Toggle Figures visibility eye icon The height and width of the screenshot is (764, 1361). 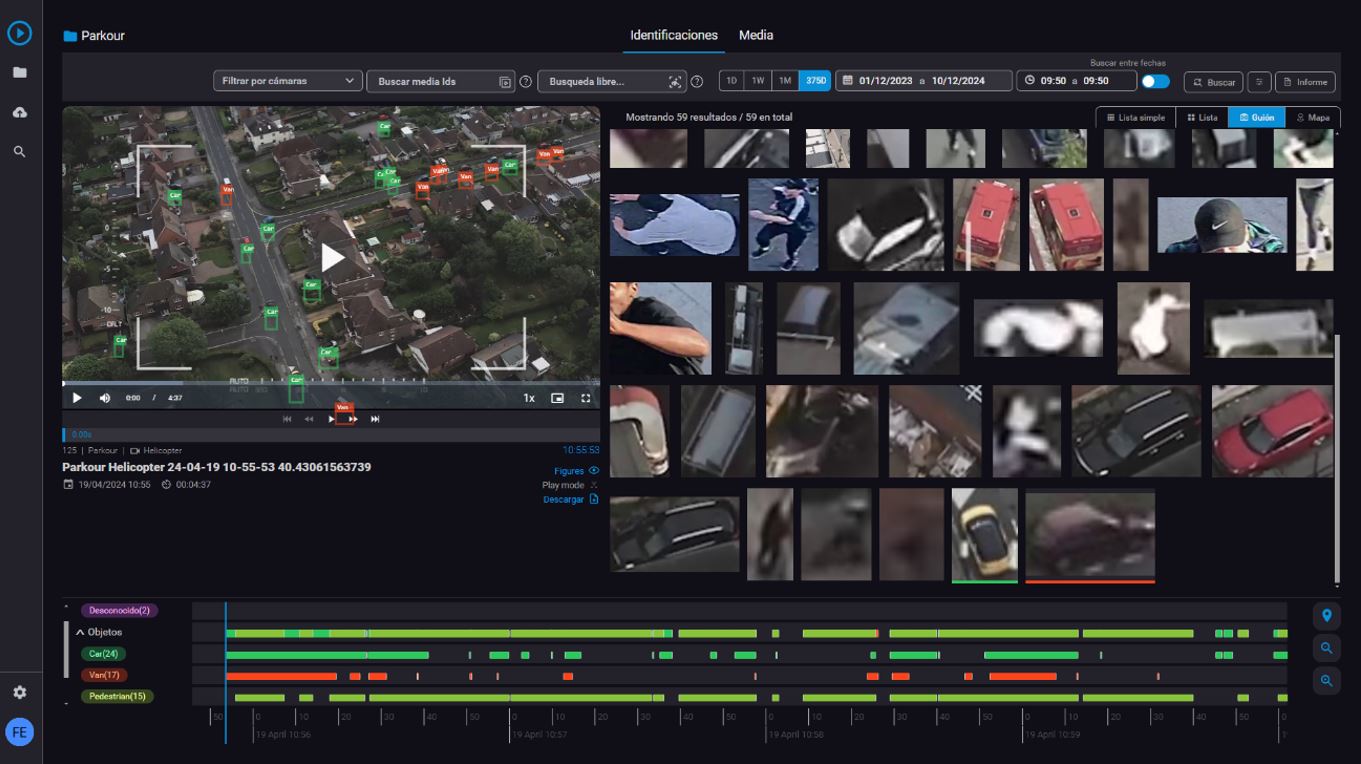point(594,471)
